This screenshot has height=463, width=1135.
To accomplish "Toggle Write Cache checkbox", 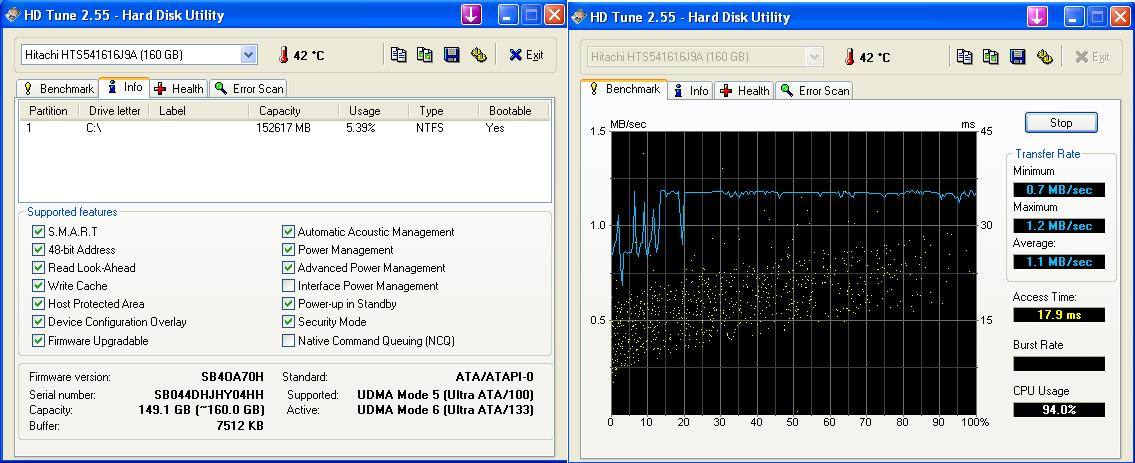I will coord(38,286).
